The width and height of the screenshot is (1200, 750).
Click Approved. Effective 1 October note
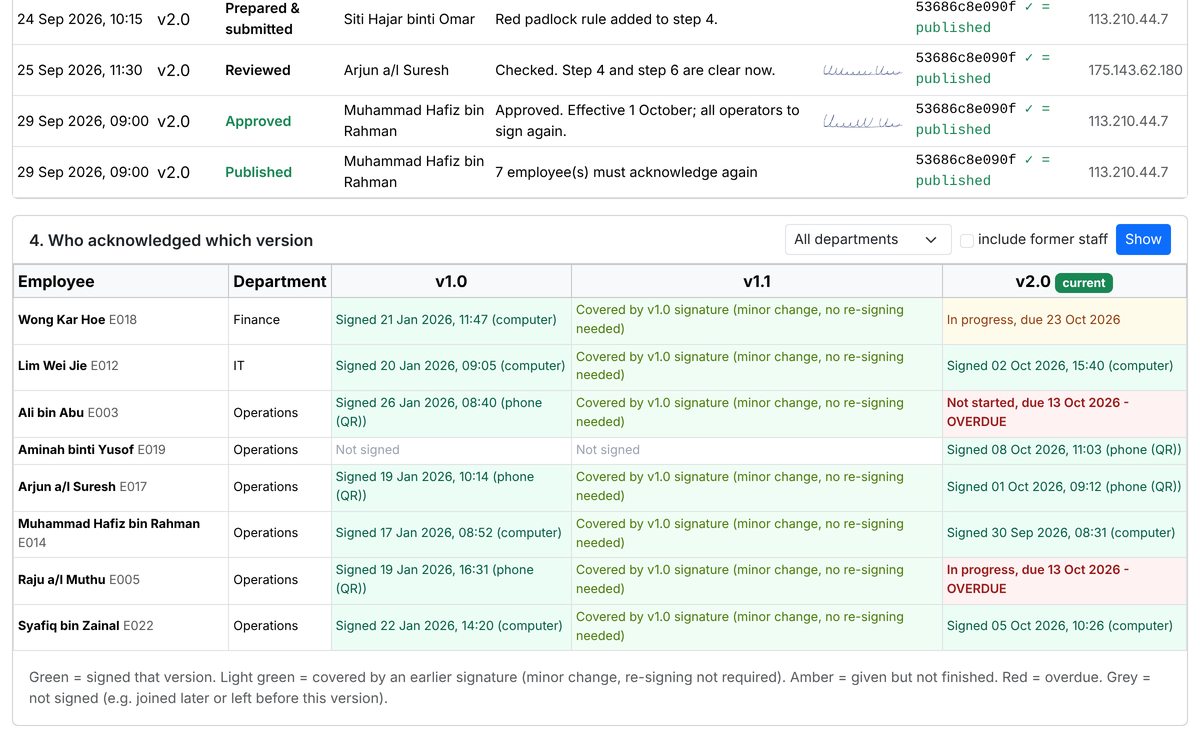pos(648,121)
